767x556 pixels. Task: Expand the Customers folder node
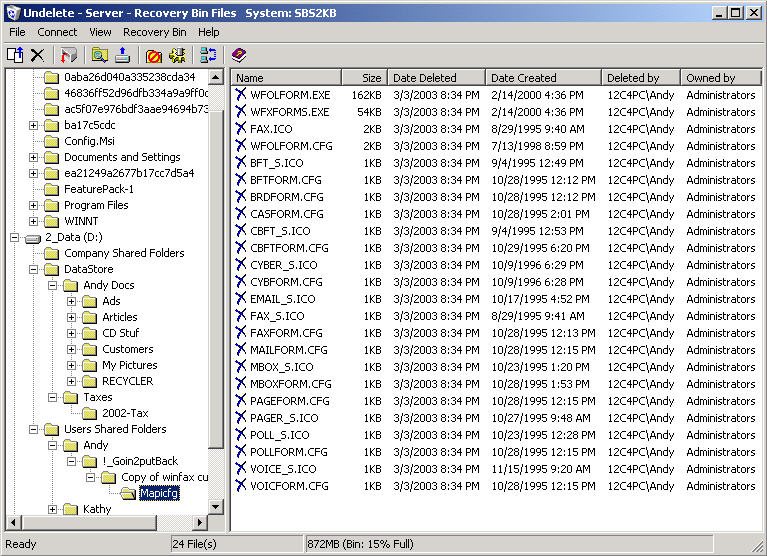coord(71,349)
